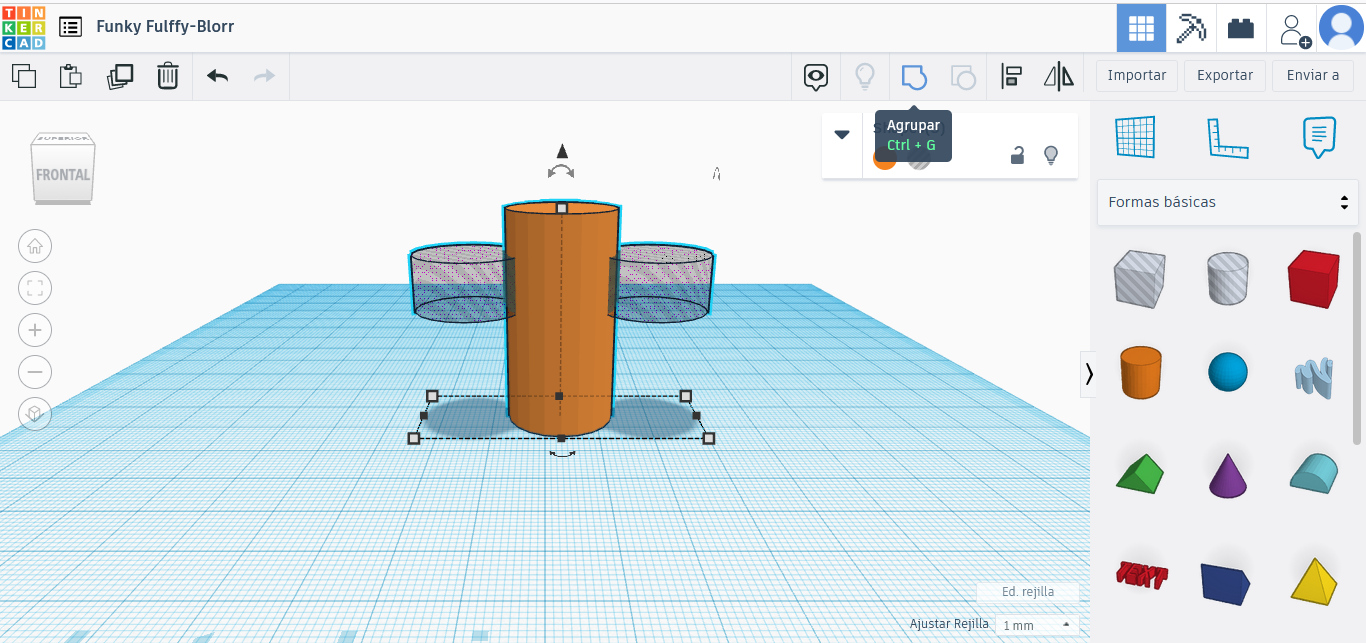Collapse the shape inspector panel arrow
Image resolution: width=1366 pixels, height=643 pixels.
[842, 135]
